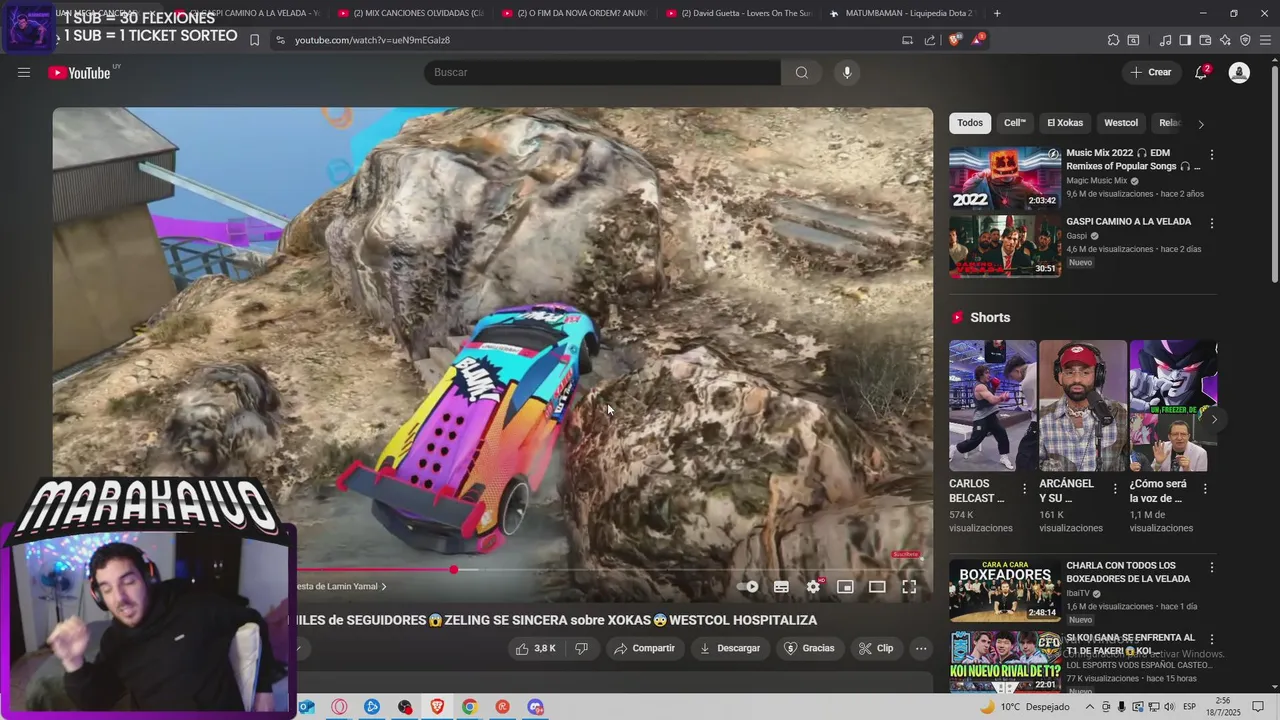Show next Shorts with the arrow
The height and width of the screenshot is (720, 1280).
(x=1214, y=419)
